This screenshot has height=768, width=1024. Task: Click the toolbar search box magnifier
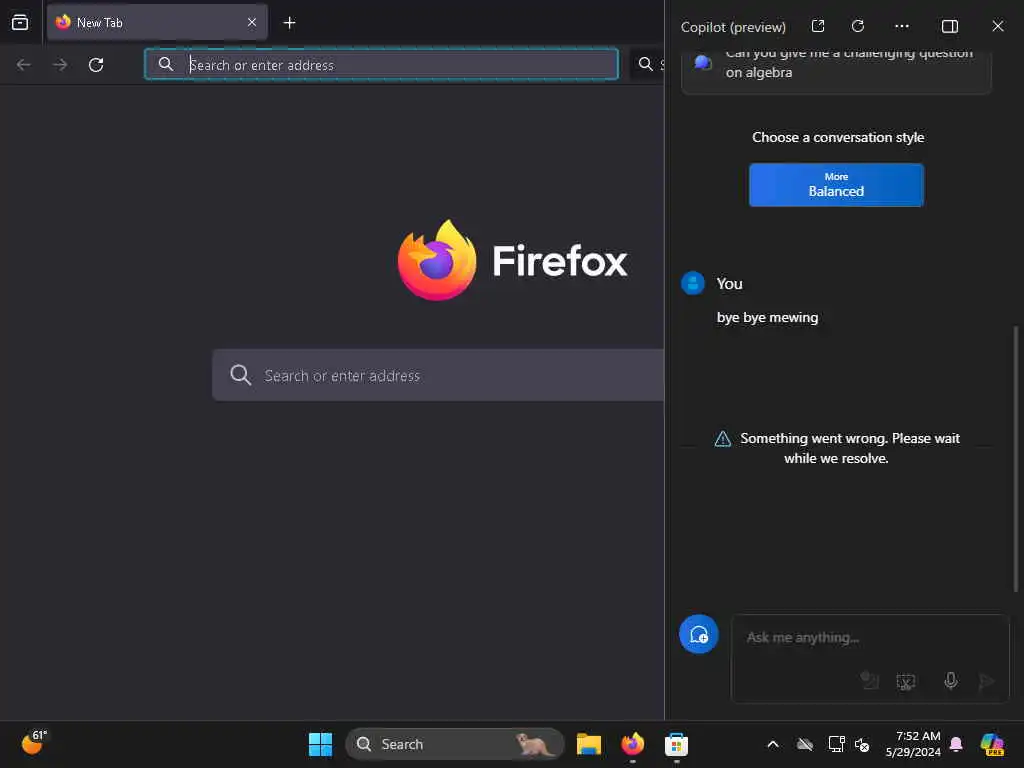pos(645,64)
